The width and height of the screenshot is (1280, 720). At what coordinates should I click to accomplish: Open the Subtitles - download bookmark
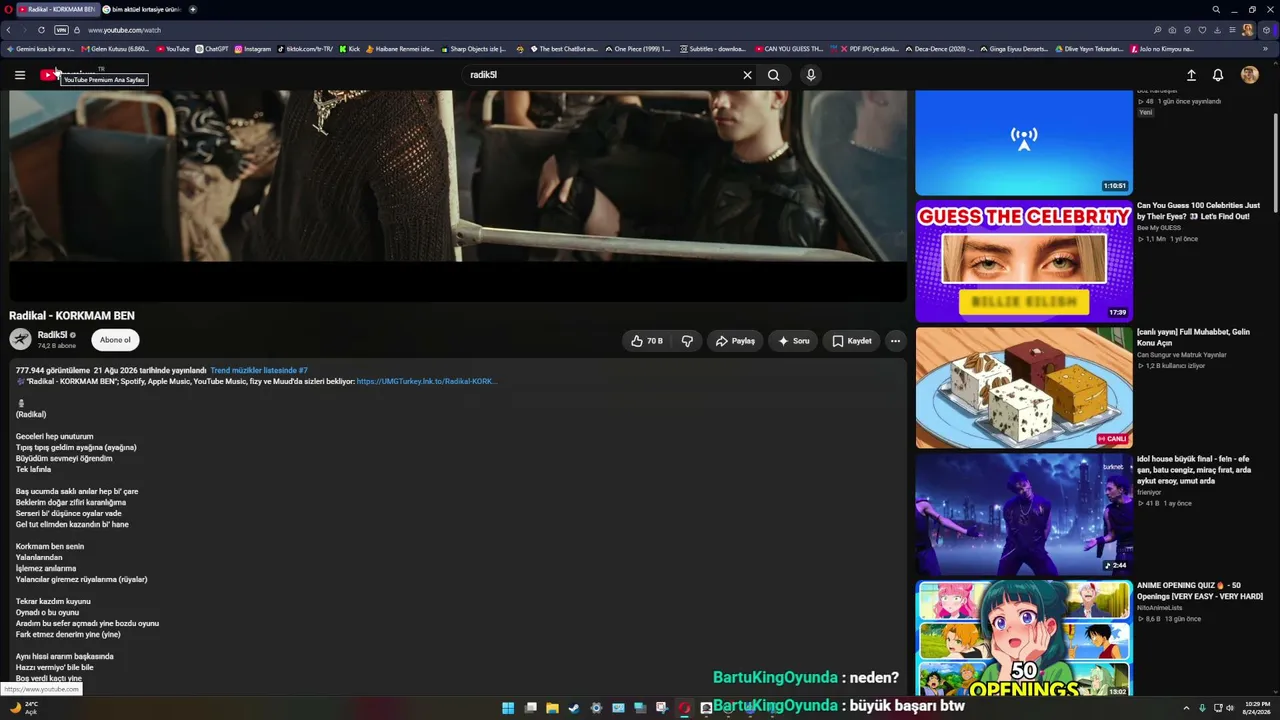pyautogui.click(x=713, y=49)
